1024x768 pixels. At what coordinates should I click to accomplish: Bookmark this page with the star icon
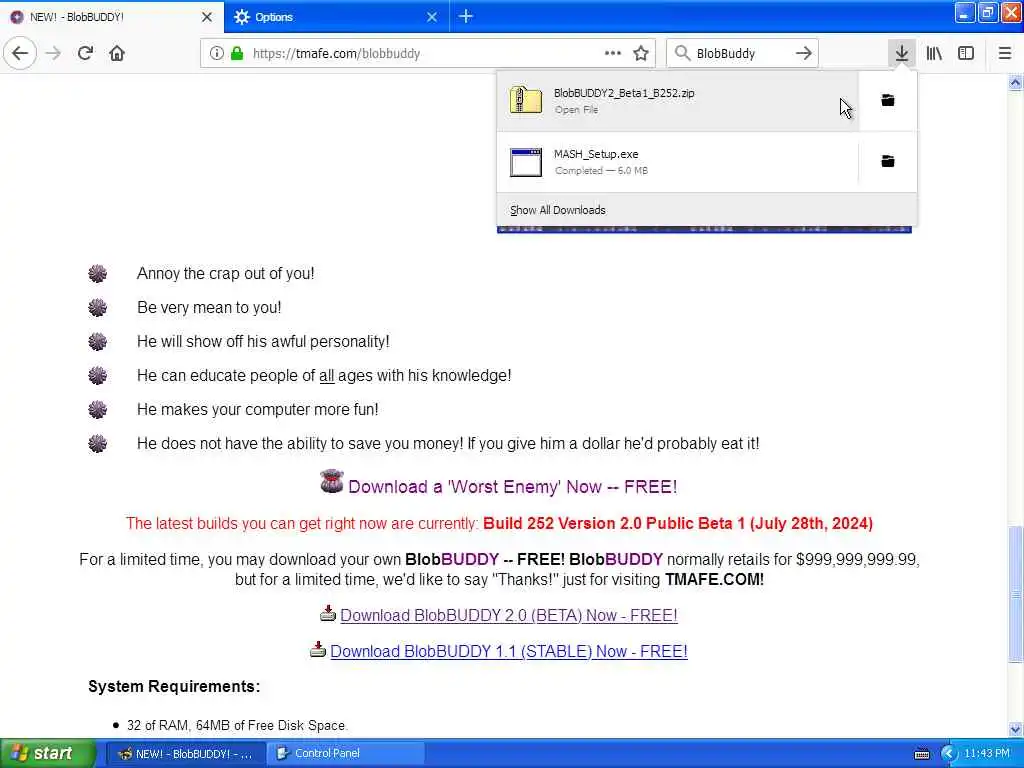coord(641,54)
